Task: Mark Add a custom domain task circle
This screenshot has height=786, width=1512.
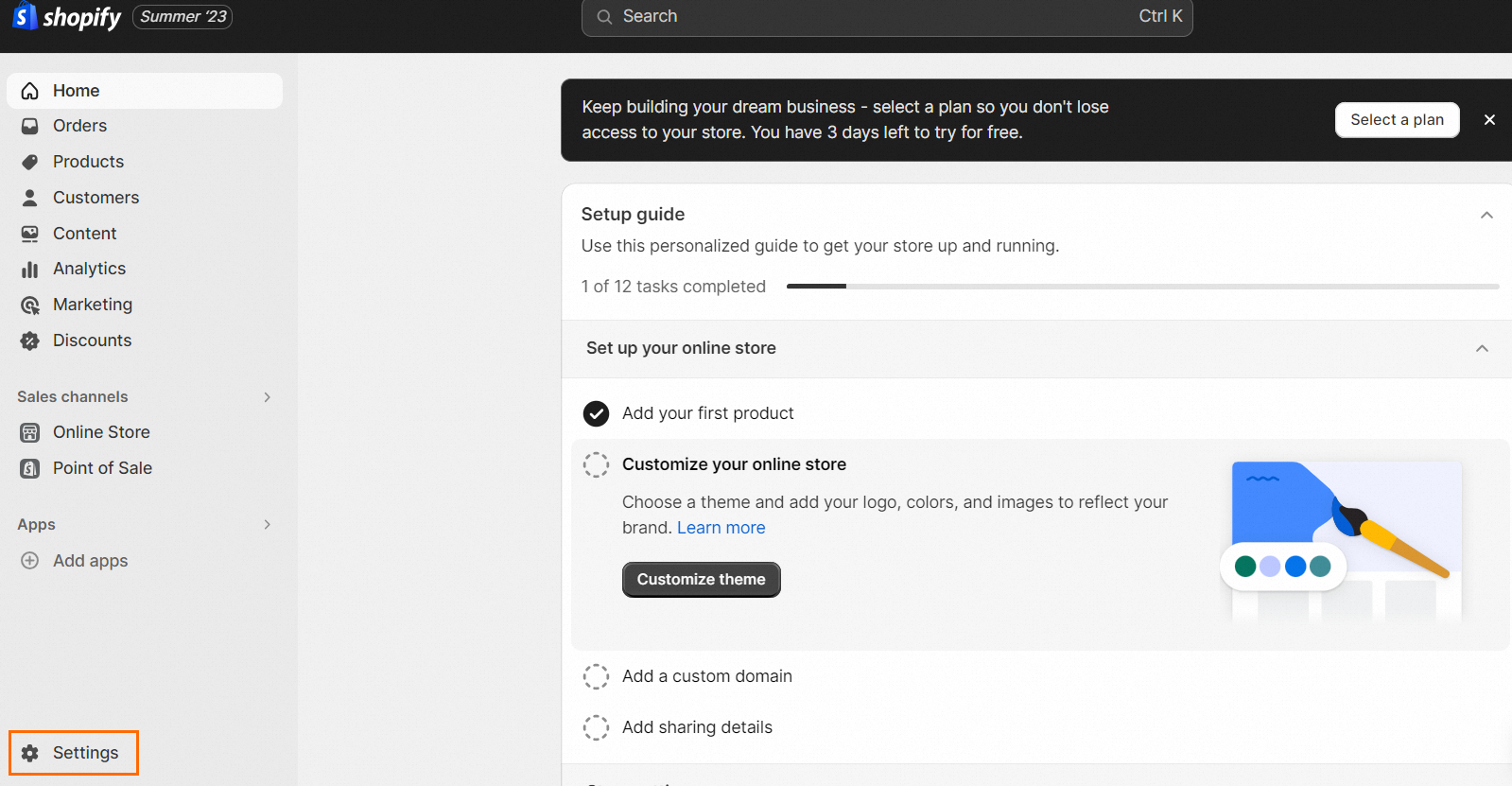Action: click(596, 676)
